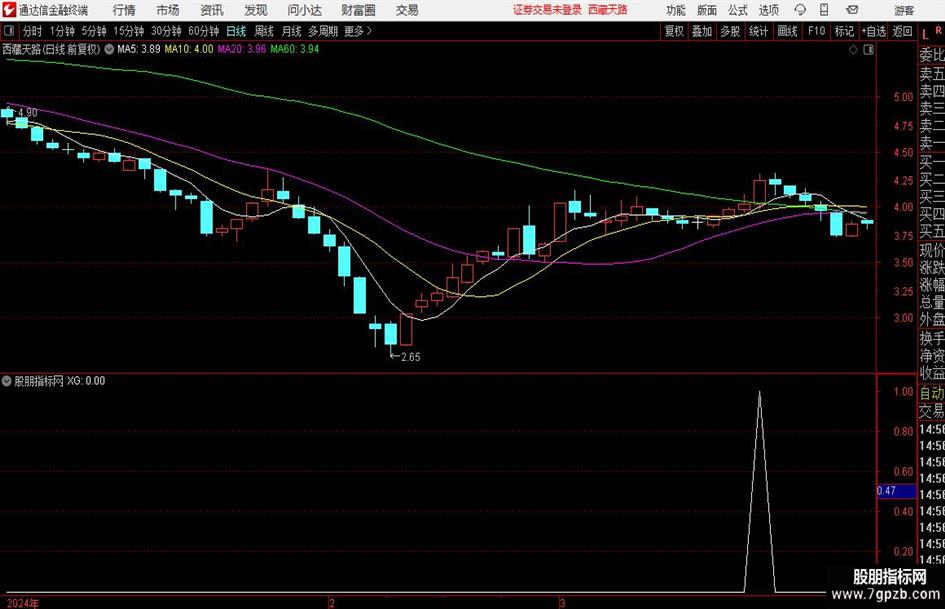Click the 画线 drawing toolbar button
The width and height of the screenshot is (945, 609).
(x=787, y=31)
